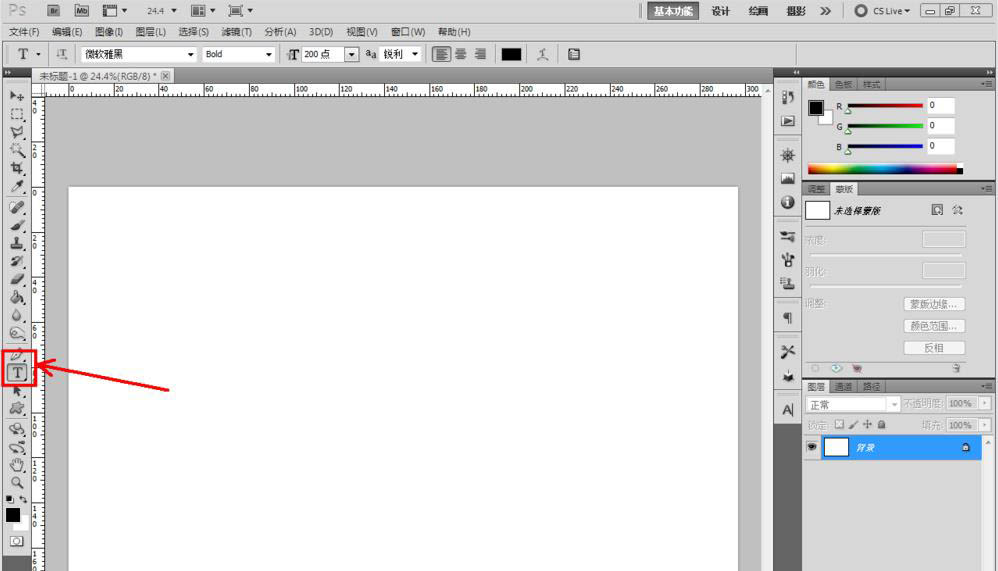This screenshot has width=998, height=571.
Task: Switch to the 路径 tab
Action: 871,386
